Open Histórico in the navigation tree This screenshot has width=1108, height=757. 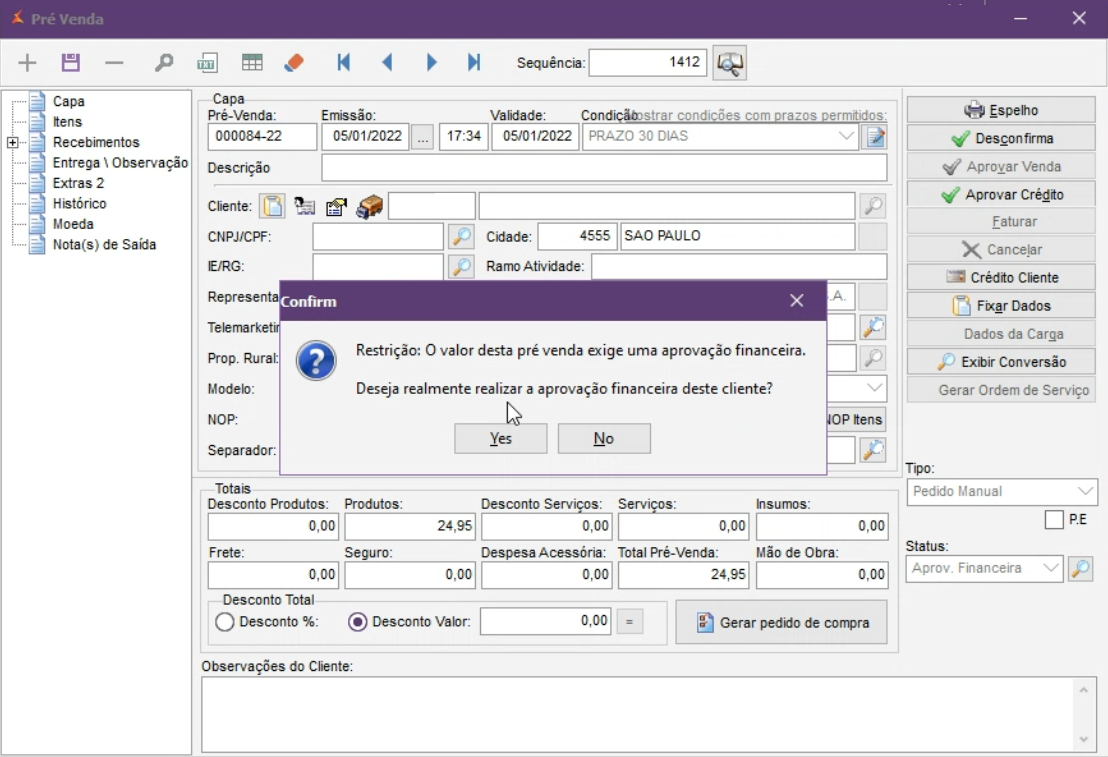79,204
